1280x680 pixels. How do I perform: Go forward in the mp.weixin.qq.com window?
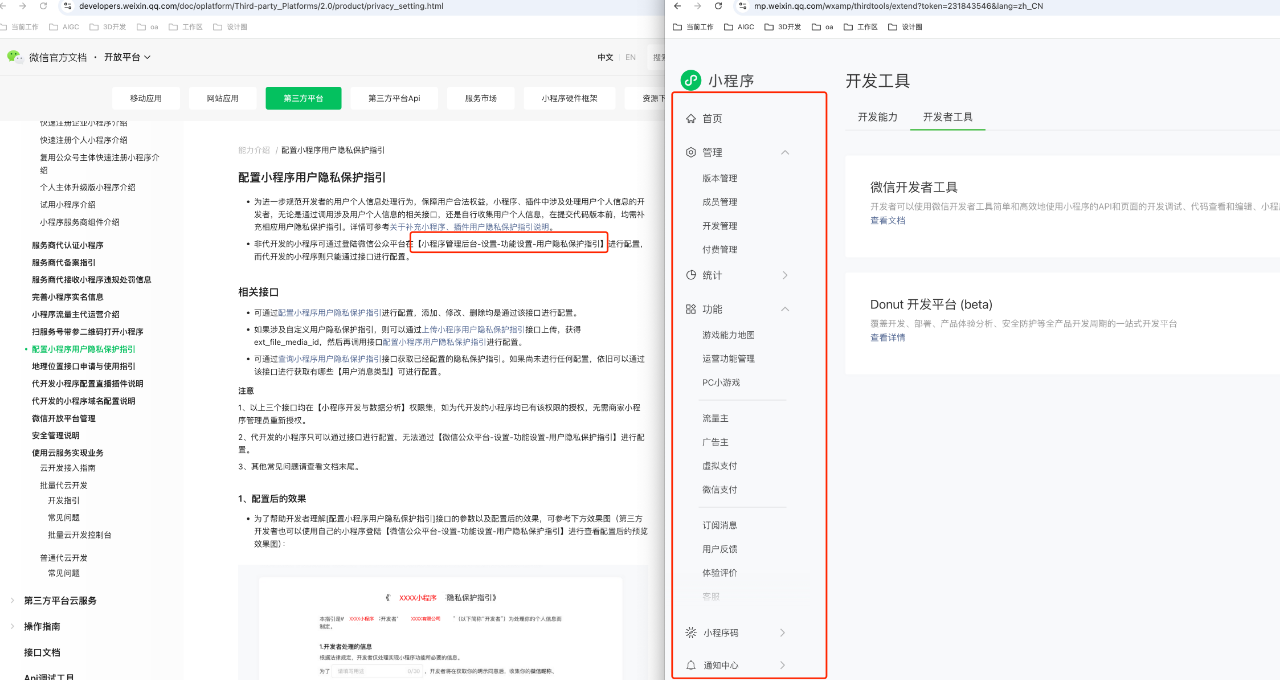pos(698,5)
